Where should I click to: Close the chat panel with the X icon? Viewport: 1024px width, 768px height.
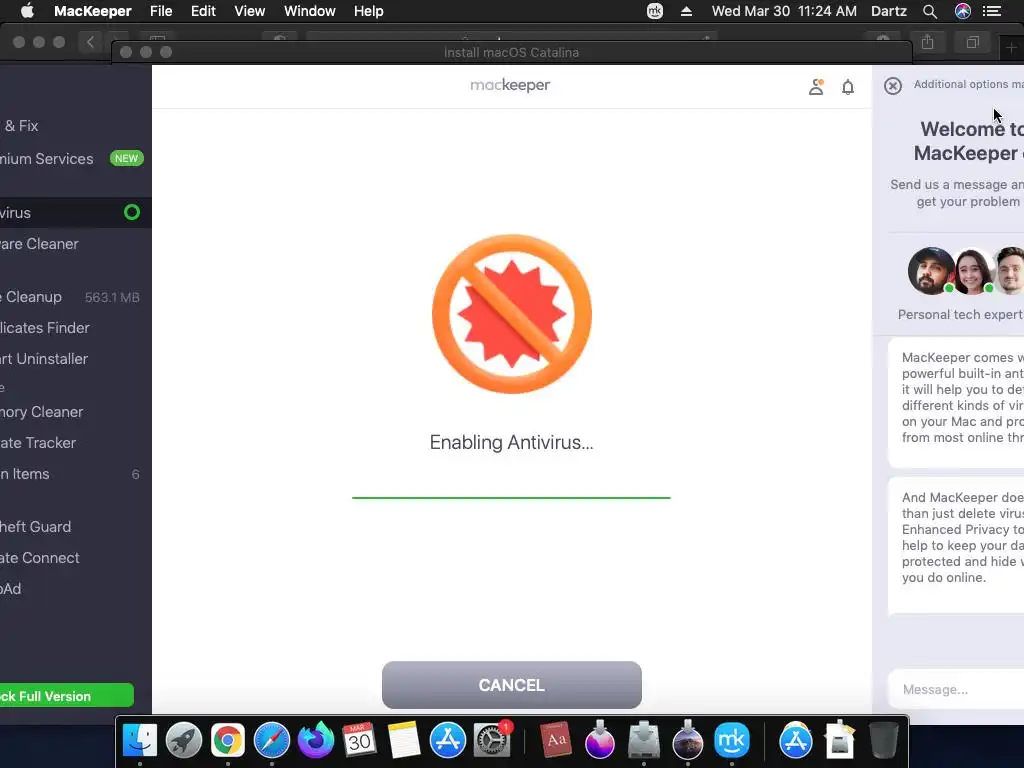(x=893, y=86)
